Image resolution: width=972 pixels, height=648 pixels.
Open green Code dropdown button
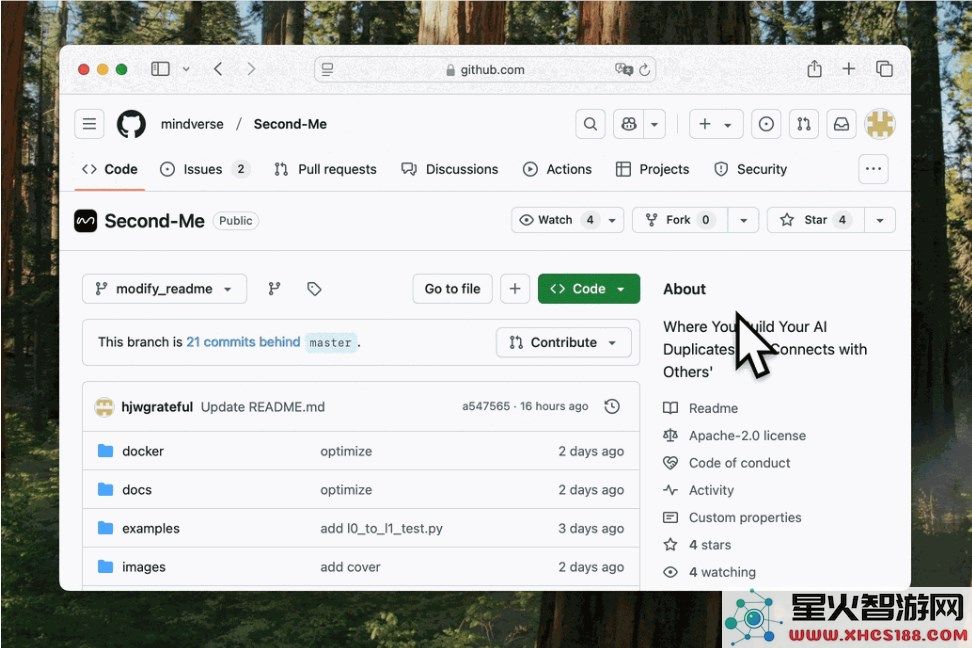click(x=589, y=289)
